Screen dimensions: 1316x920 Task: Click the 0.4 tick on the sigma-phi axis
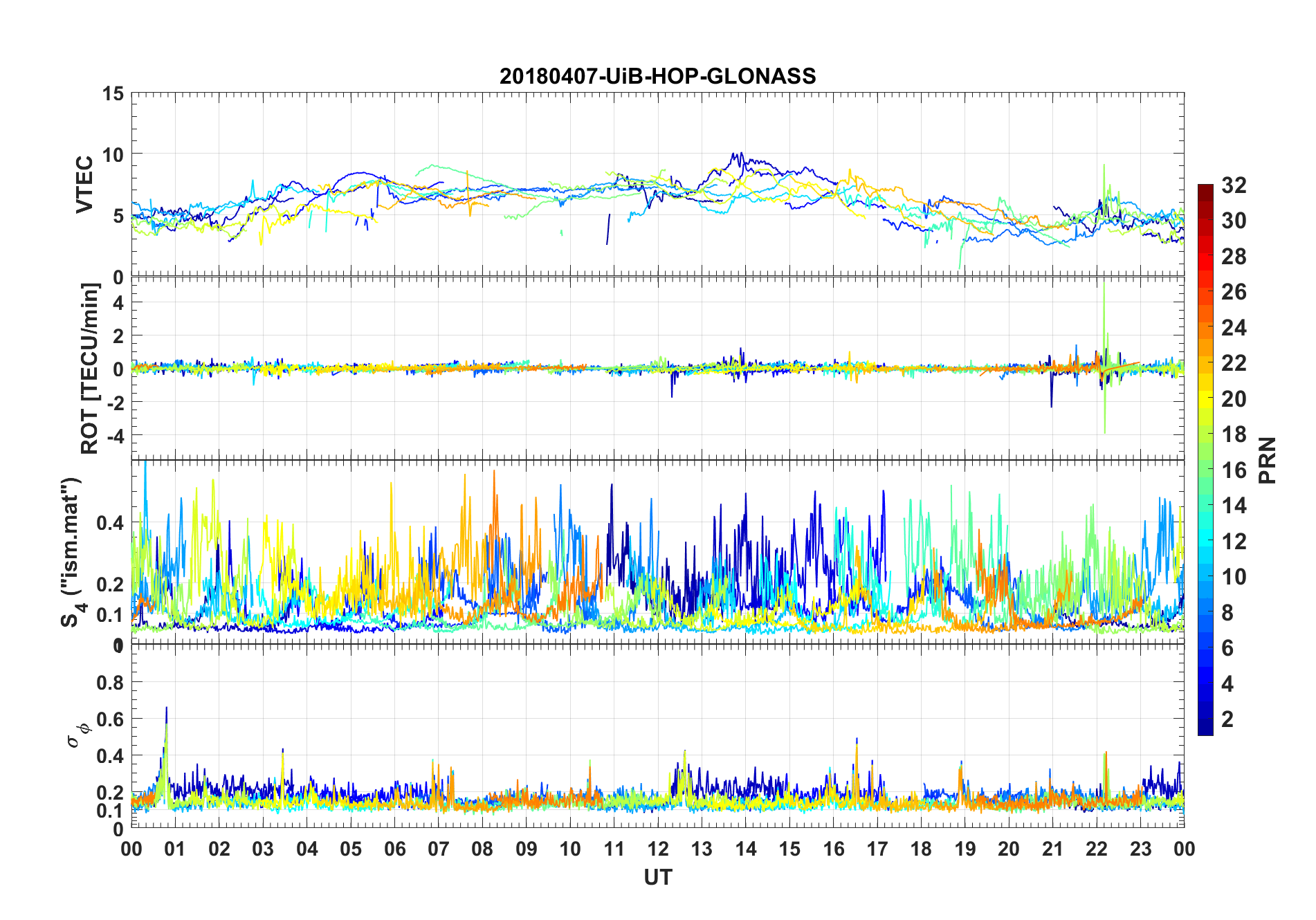coord(111,756)
